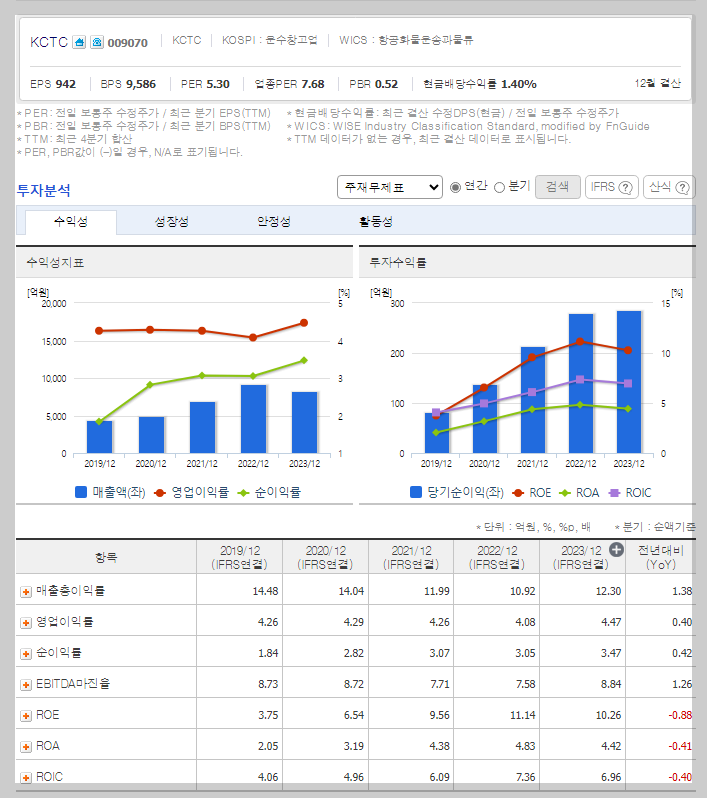Screen dimensions: 707x798
Task: Click the 14.48 cell in 매출총이익률 row
Action: pyautogui.click(x=265, y=591)
